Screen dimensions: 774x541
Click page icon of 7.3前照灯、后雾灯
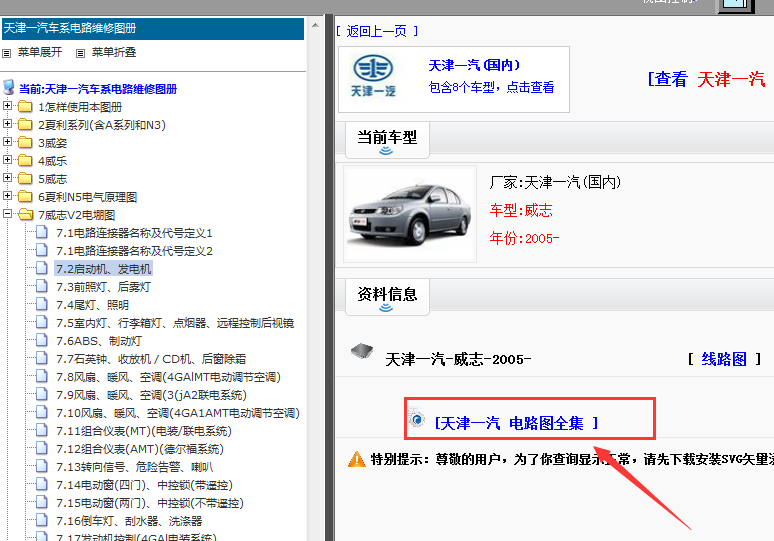coord(42,286)
